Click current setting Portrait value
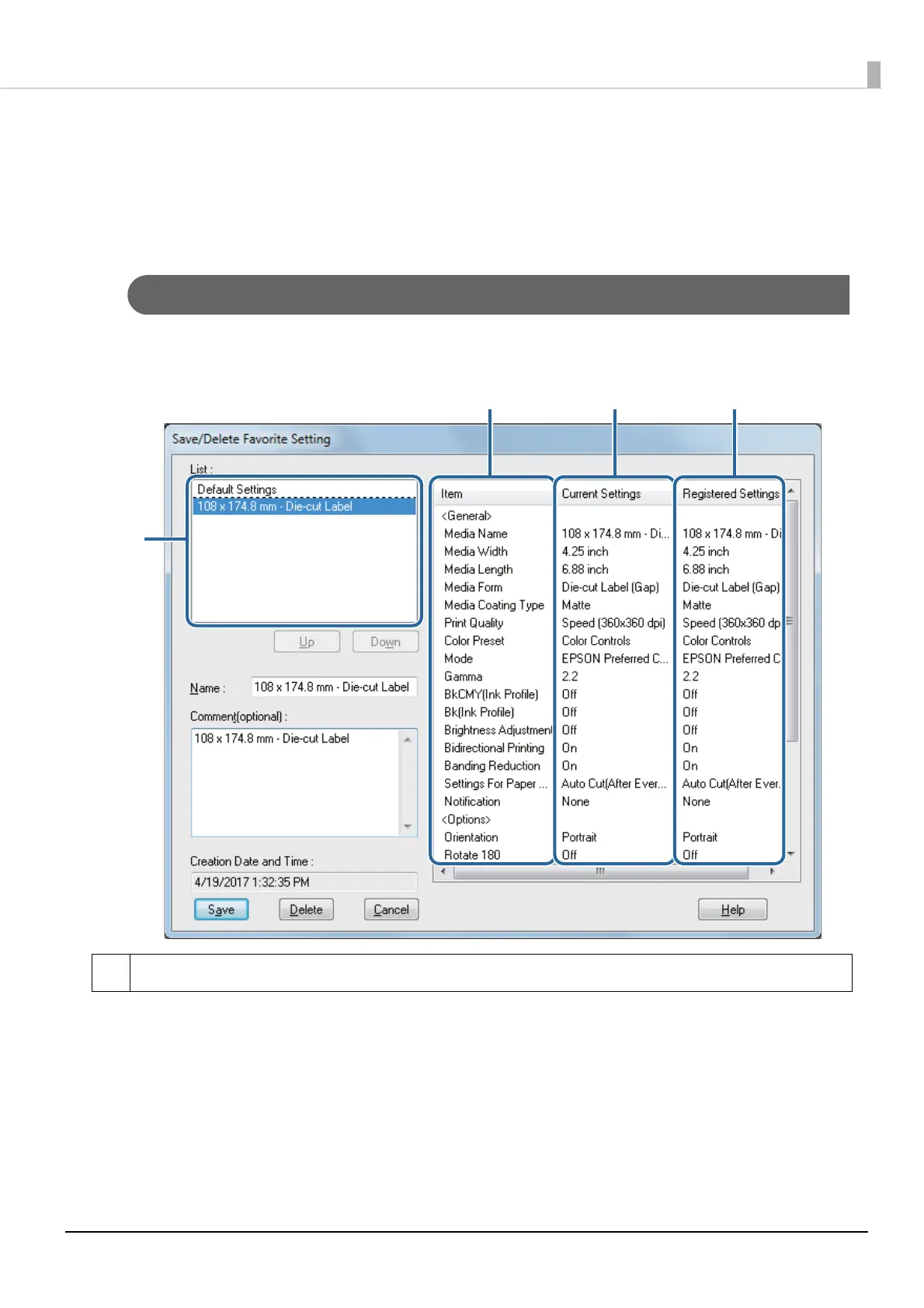 pos(579,837)
